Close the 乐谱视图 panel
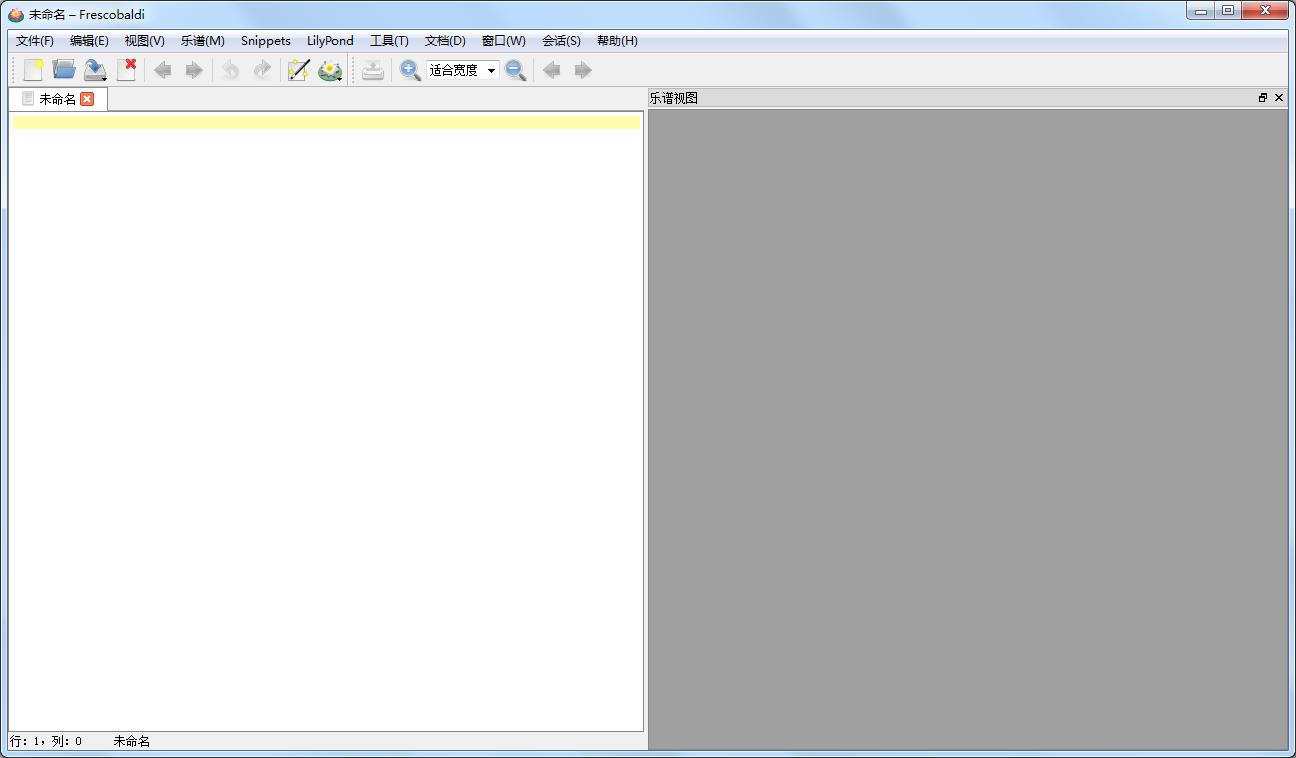 point(1279,98)
